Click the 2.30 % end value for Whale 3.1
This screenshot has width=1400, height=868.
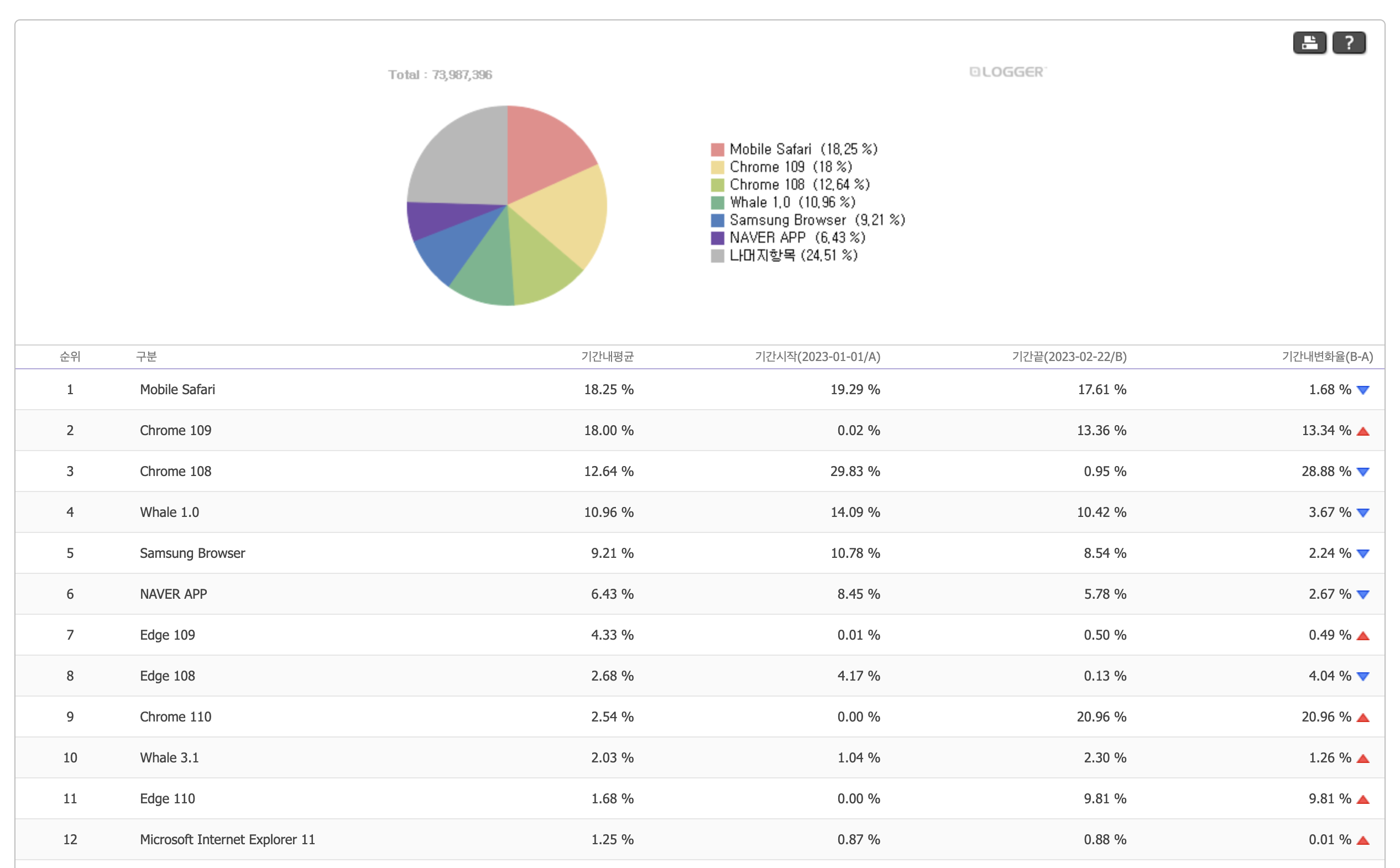point(1104,757)
